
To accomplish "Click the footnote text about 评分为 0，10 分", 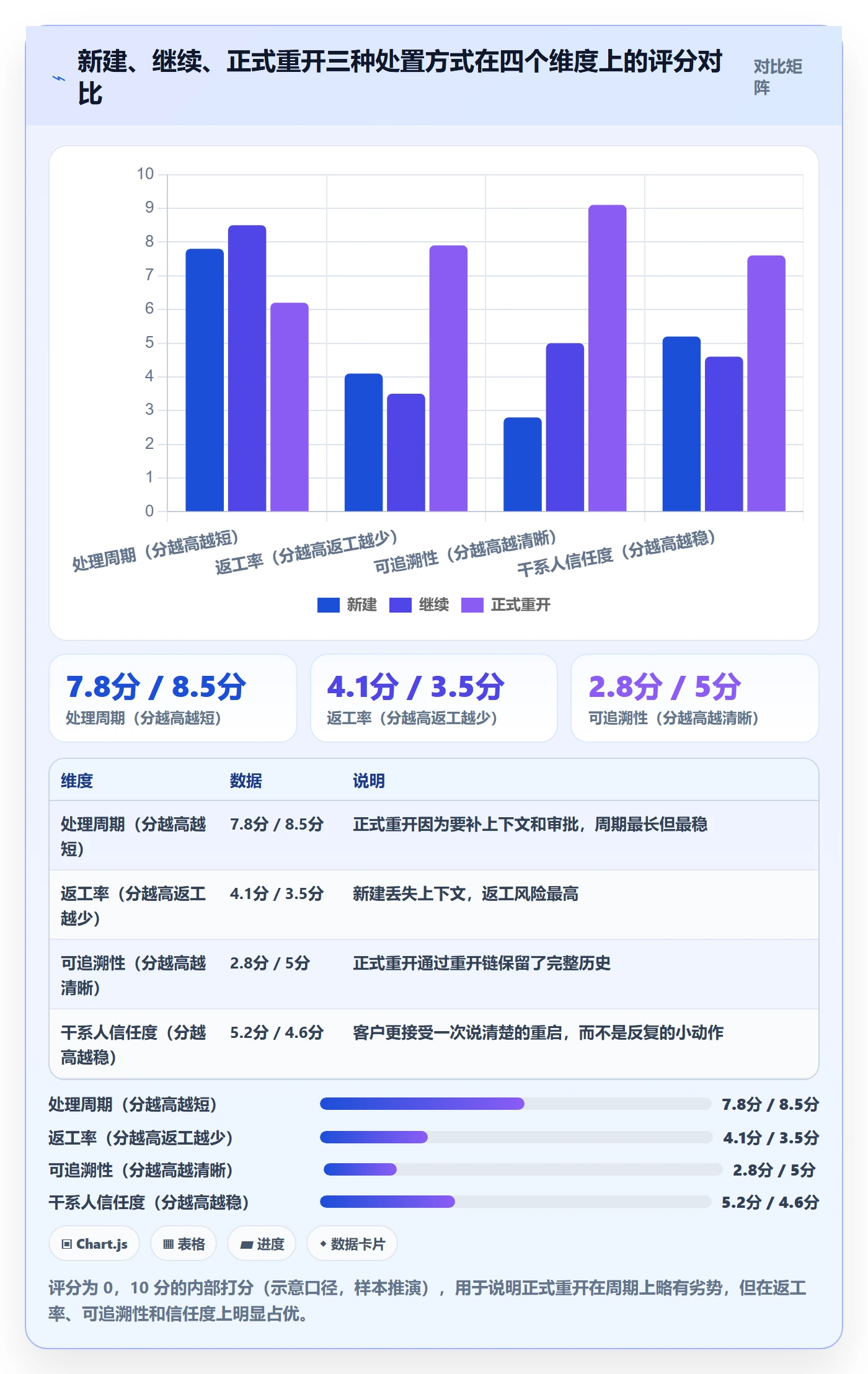I will 428,1300.
